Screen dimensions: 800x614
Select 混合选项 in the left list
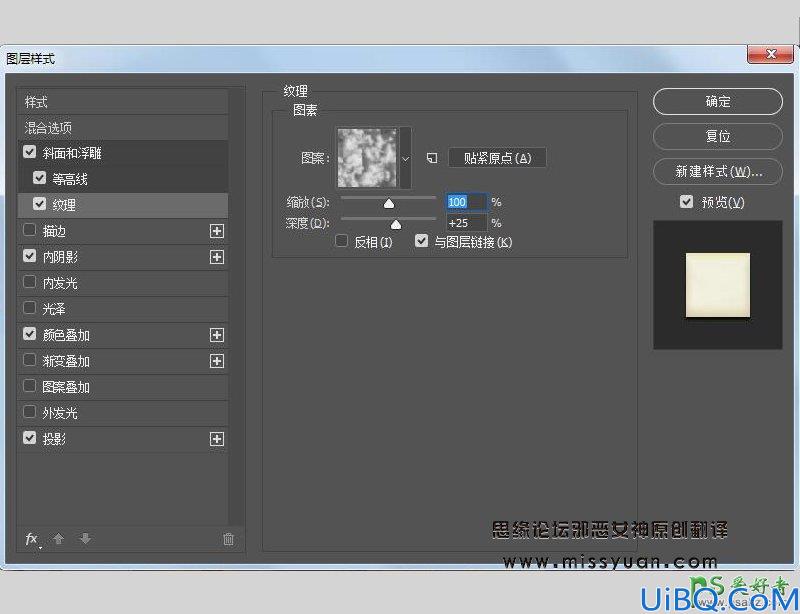tap(123, 128)
